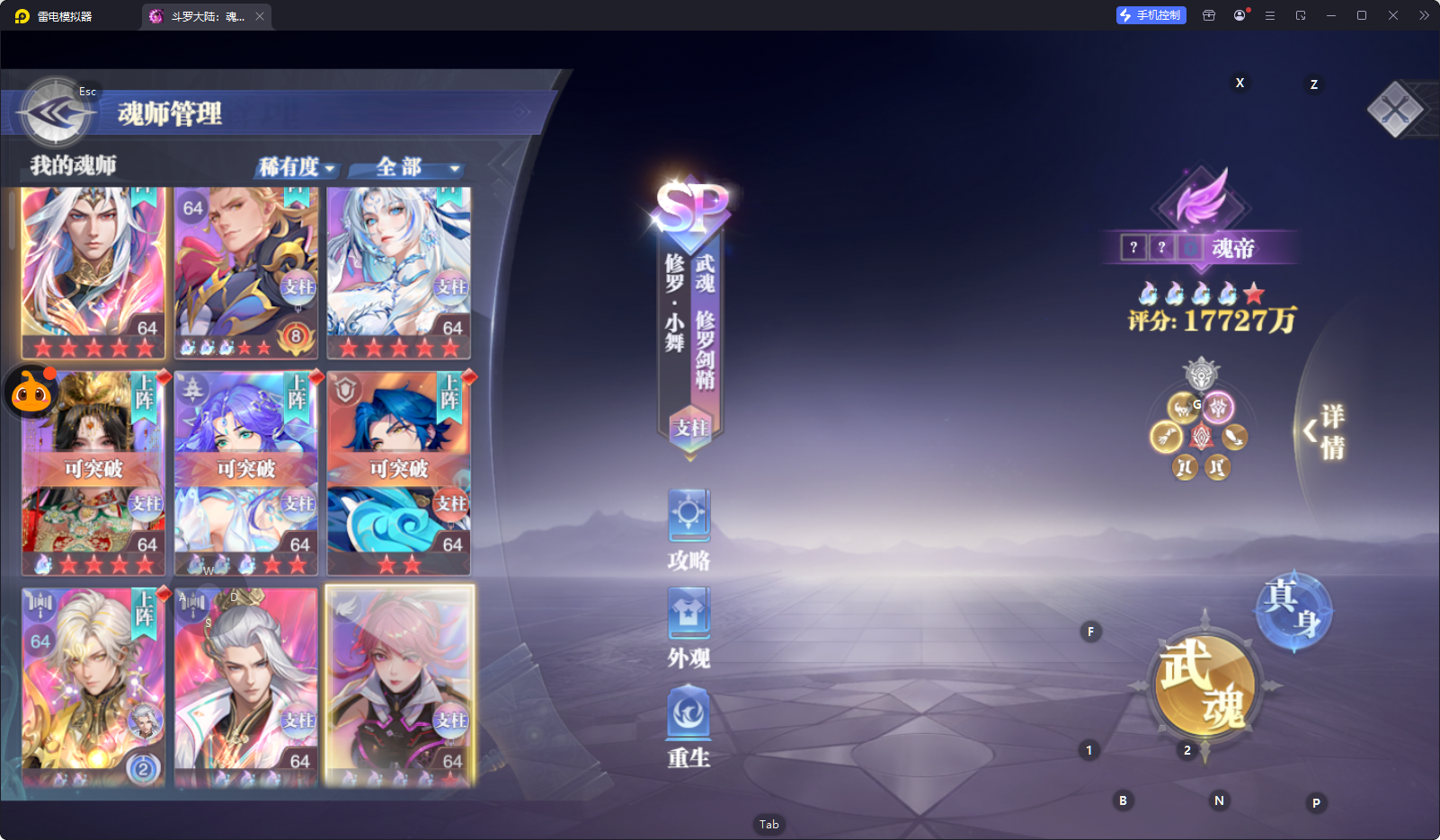Select the pink-haired highlighted soul master card
The width and height of the screenshot is (1440, 840).
click(400, 687)
